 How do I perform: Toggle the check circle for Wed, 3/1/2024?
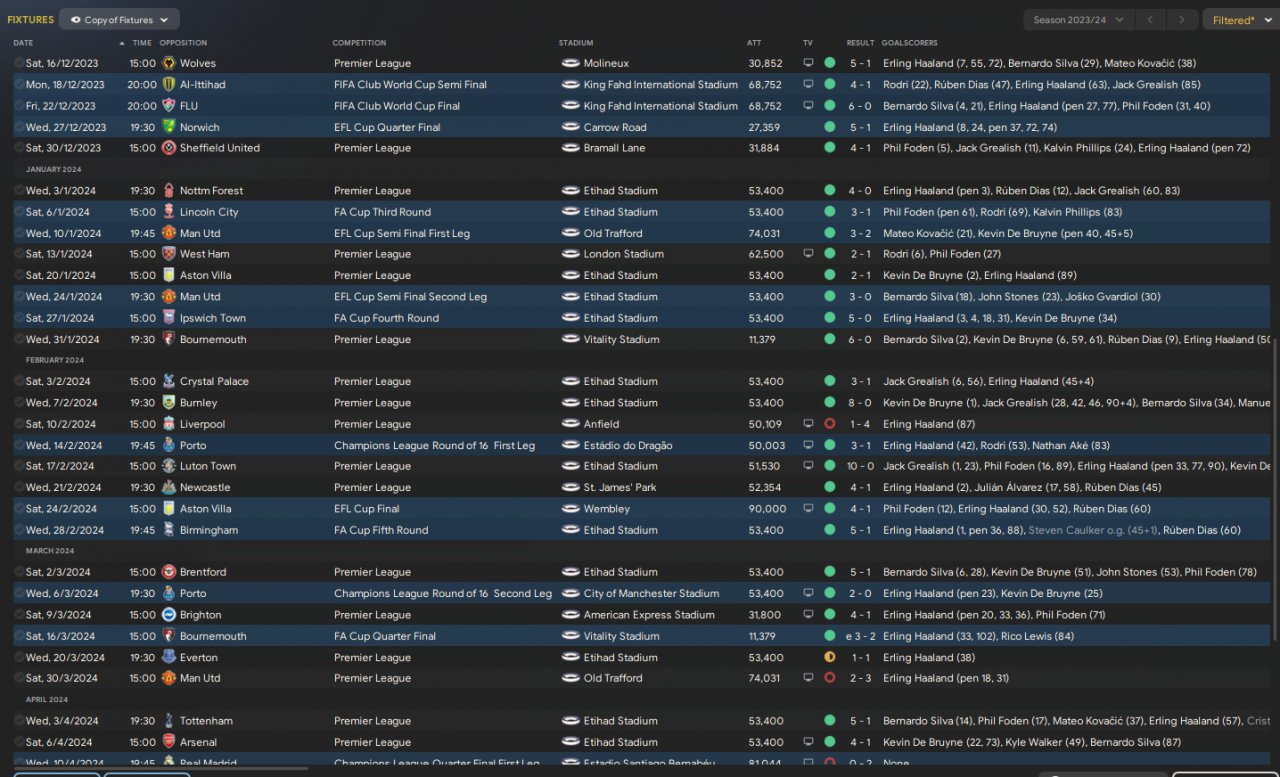pos(19,191)
